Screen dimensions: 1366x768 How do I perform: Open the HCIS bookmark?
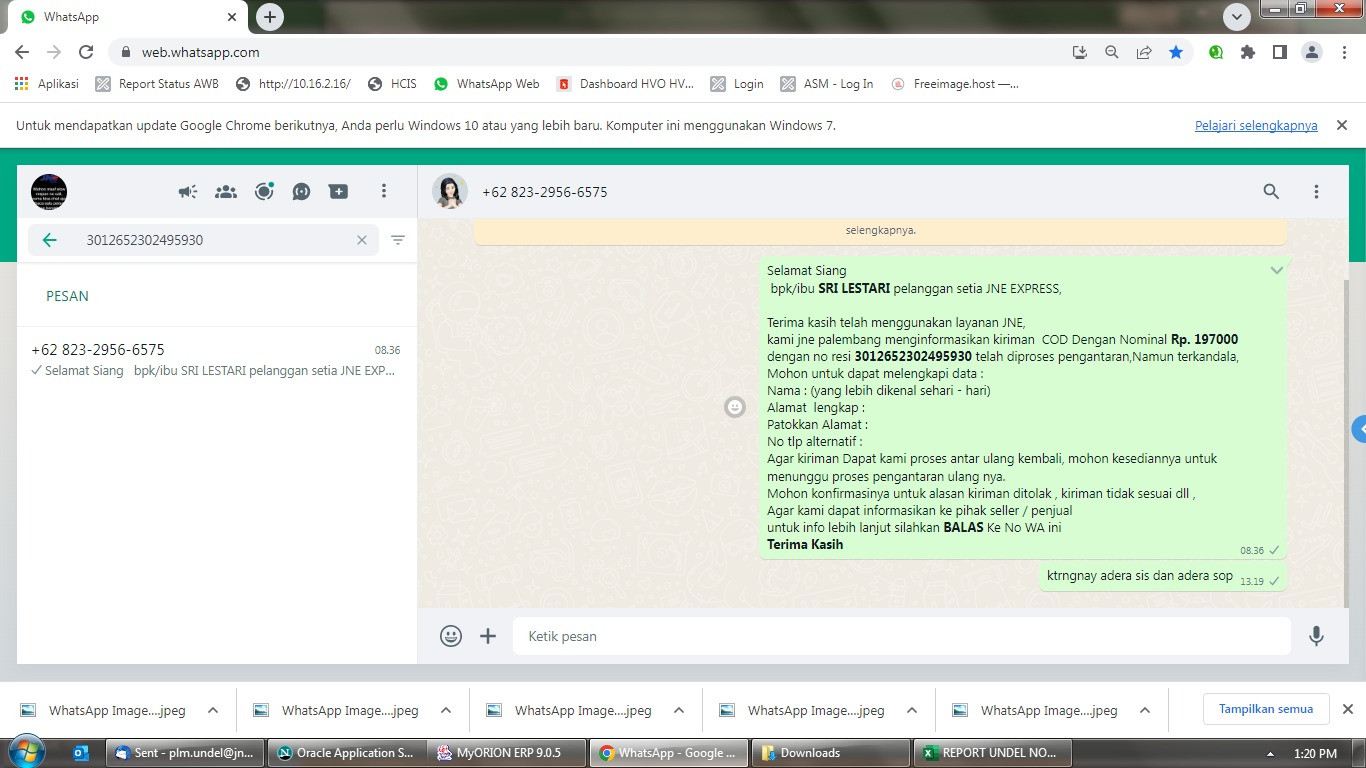[x=392, y=84]
